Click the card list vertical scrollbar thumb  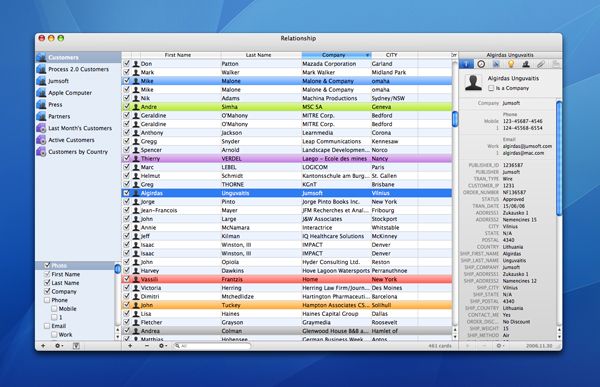[455, 119]
